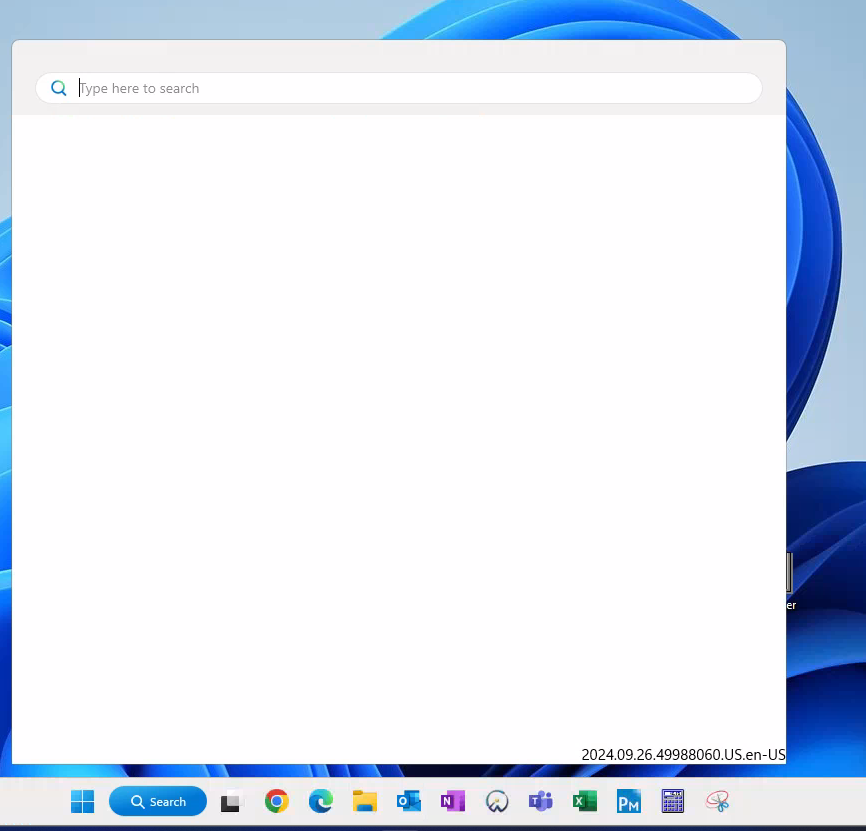The height and width of the screenshot is (831, 866).
Task: Open Microsoft Excel
Action: (585, 801)
